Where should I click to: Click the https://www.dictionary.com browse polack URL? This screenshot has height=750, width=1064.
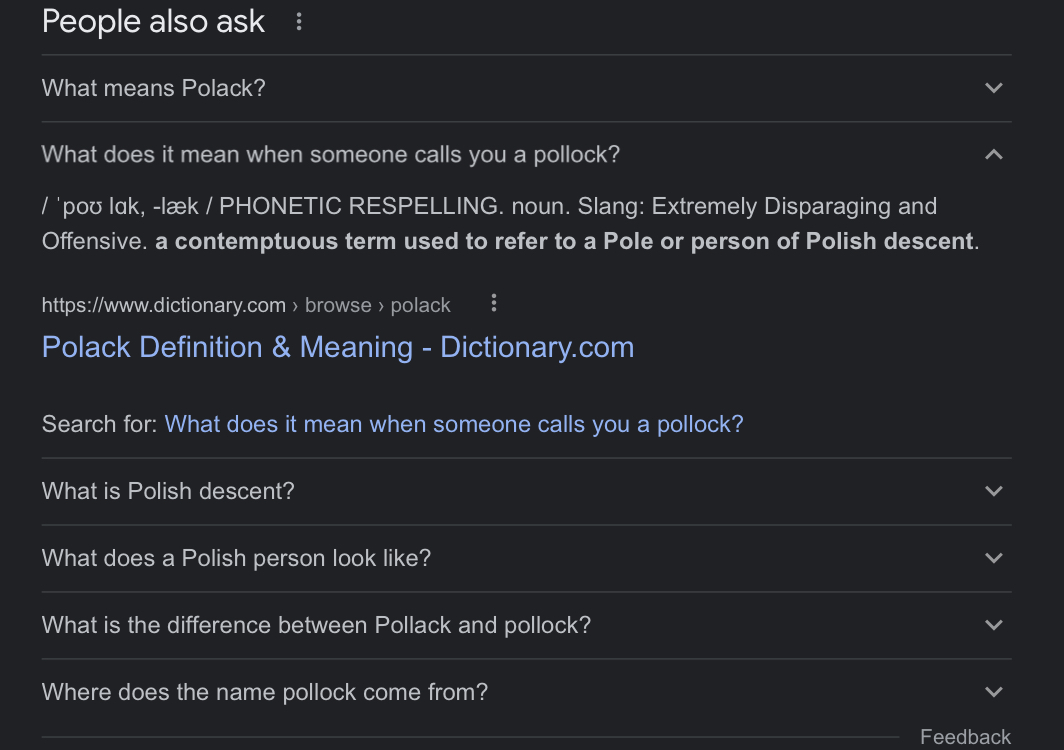246,305
